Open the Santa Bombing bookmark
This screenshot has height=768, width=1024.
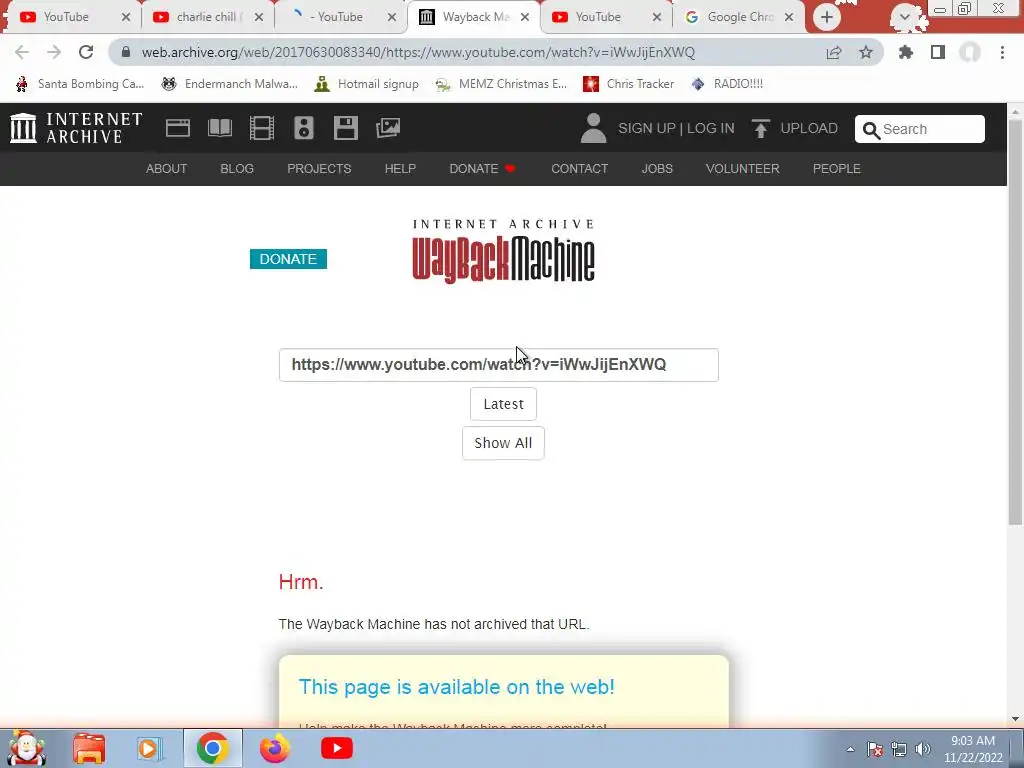(80, 84)
